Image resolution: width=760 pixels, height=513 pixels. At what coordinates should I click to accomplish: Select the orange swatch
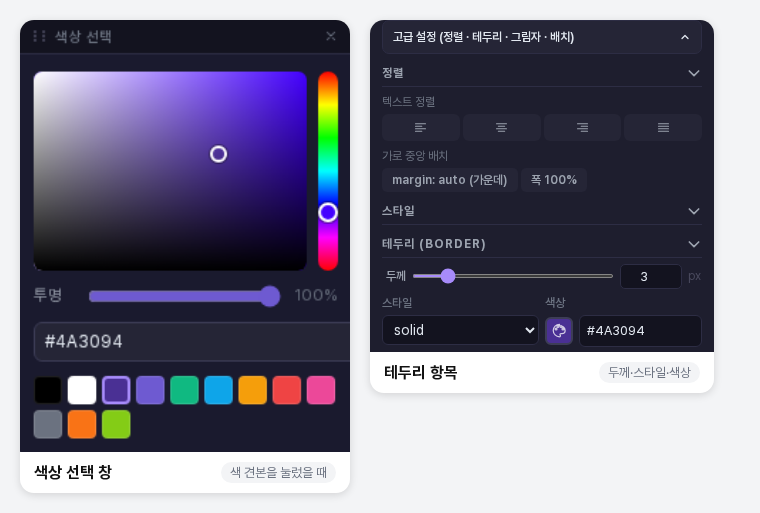pyautogui.click(x=82, y=424)
